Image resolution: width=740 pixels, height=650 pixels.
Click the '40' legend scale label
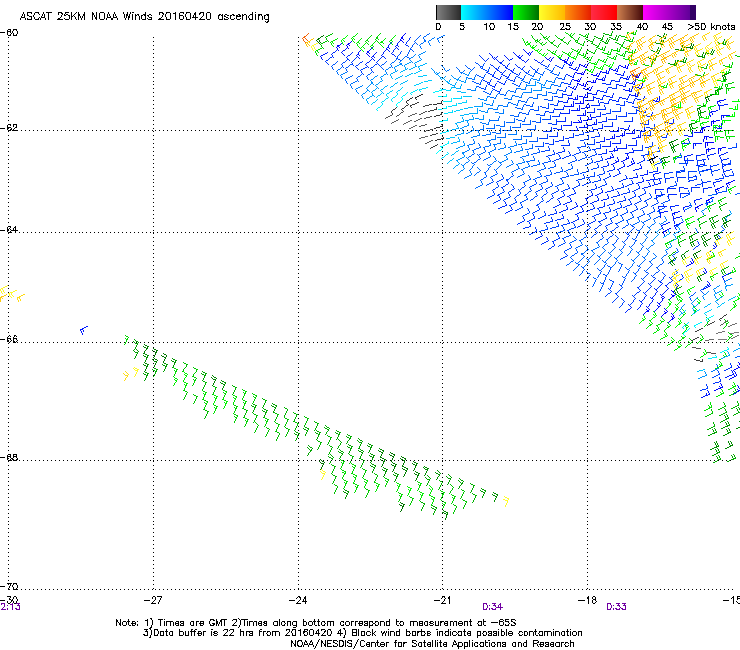tap(642, 27)
